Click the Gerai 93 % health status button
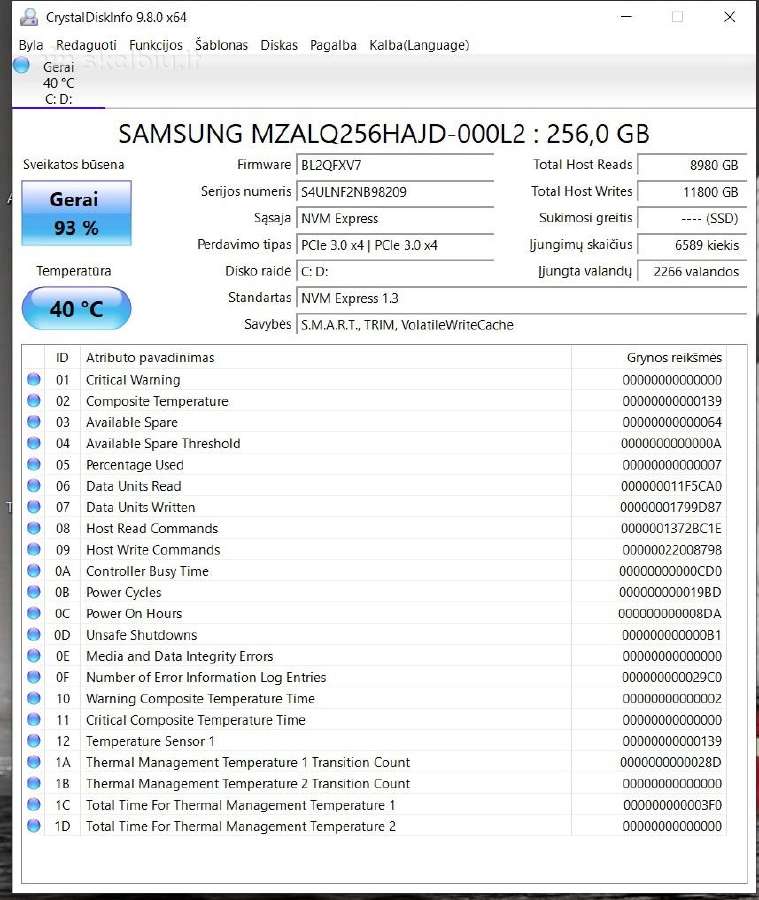 point(76,213)
